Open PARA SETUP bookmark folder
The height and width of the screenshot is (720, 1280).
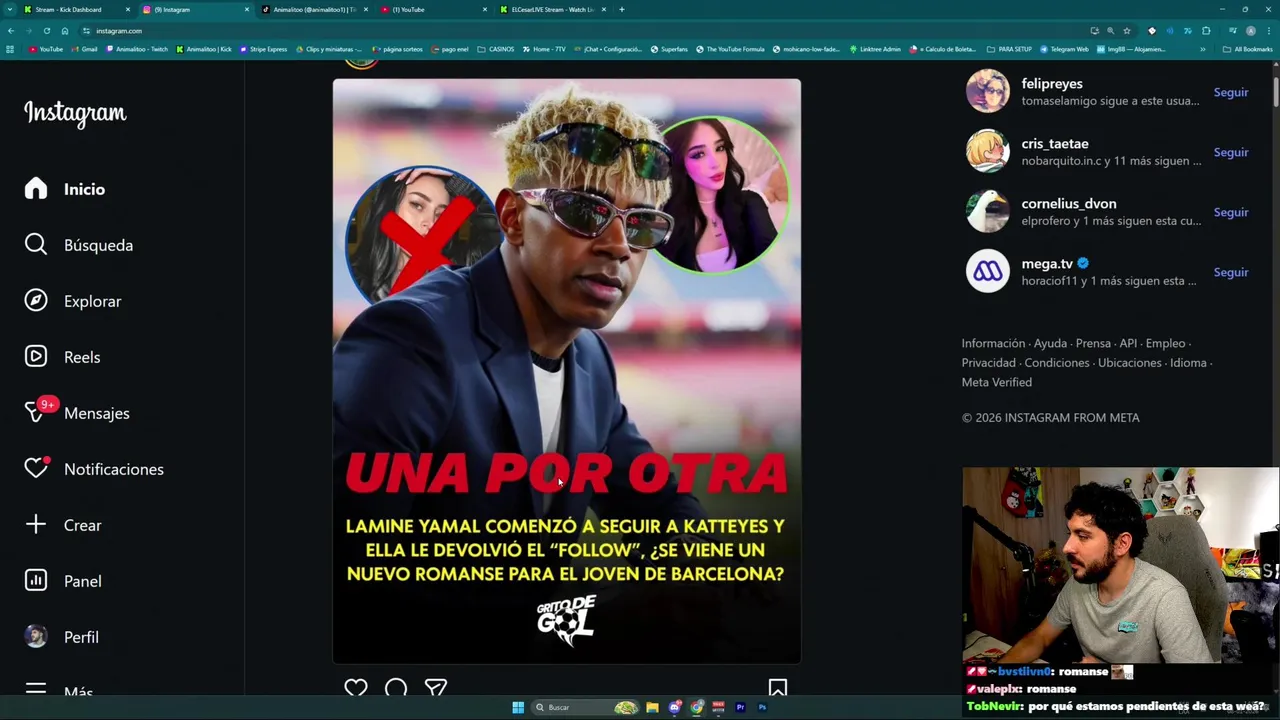pos(1009,49)
